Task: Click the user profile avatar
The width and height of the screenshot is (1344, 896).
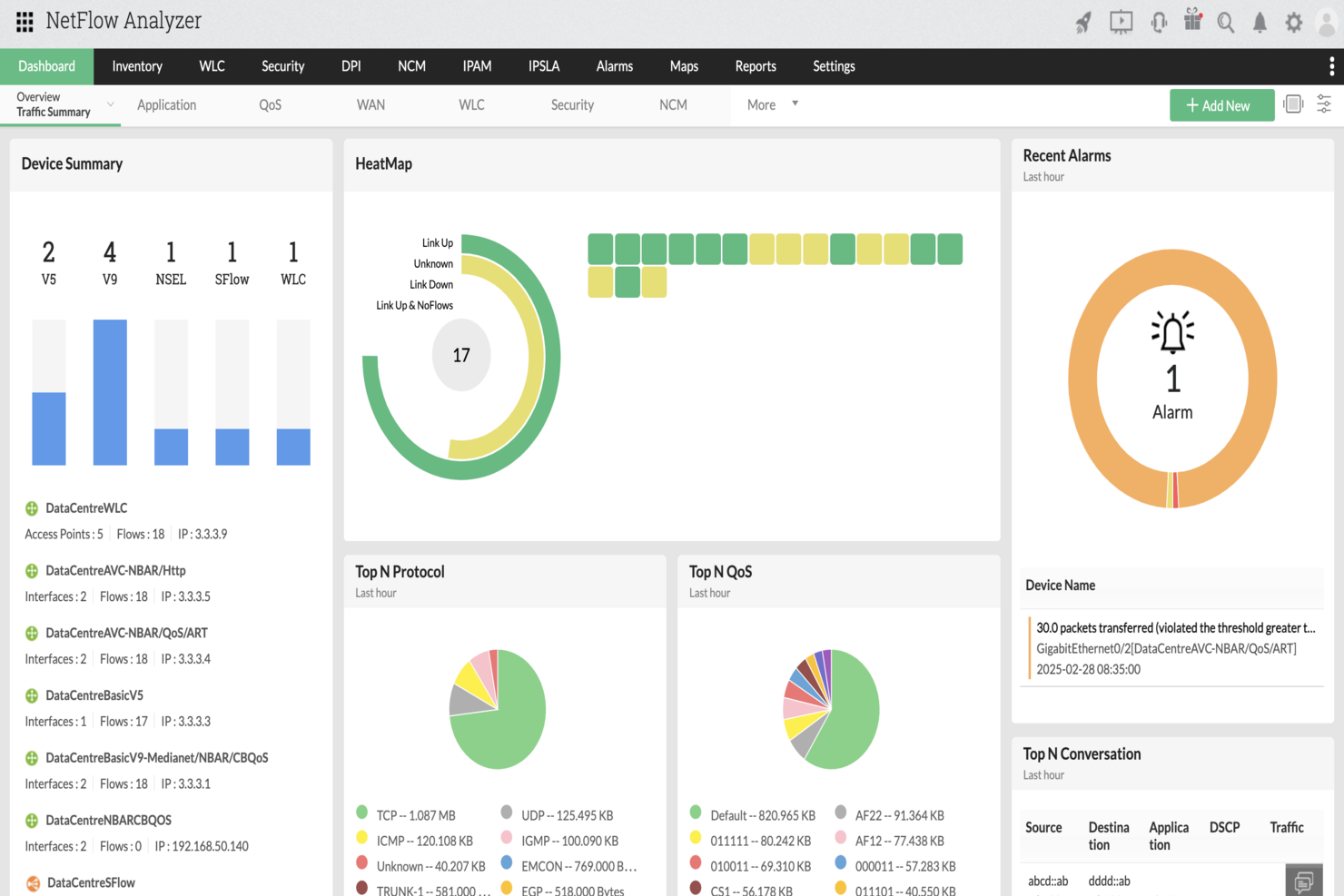Action: tap(1328, 23)
